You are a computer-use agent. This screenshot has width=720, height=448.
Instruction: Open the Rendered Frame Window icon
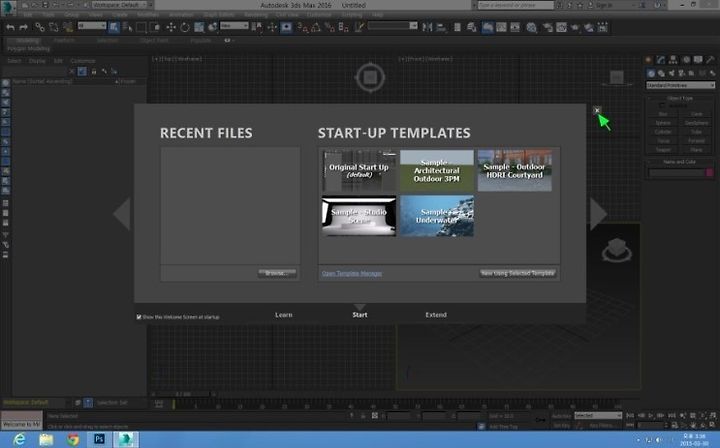(561, 28)
